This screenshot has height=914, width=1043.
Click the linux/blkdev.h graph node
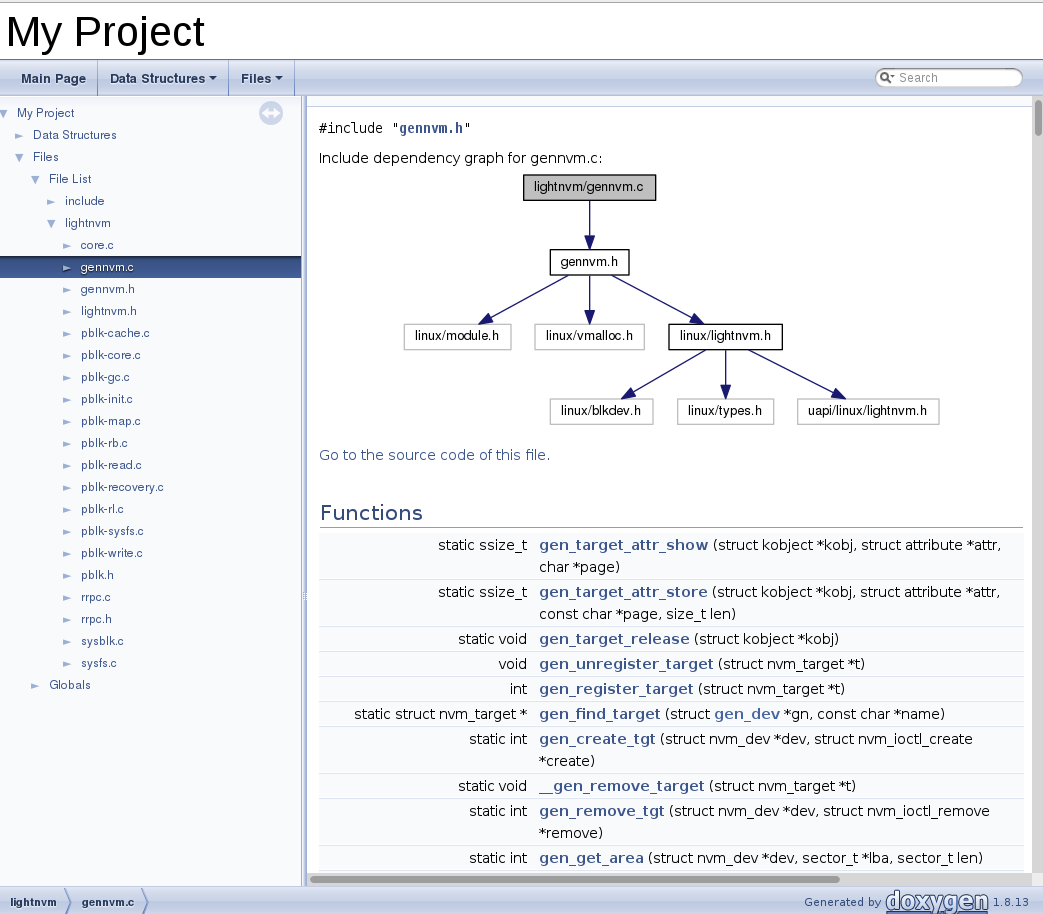click(601, 411)
